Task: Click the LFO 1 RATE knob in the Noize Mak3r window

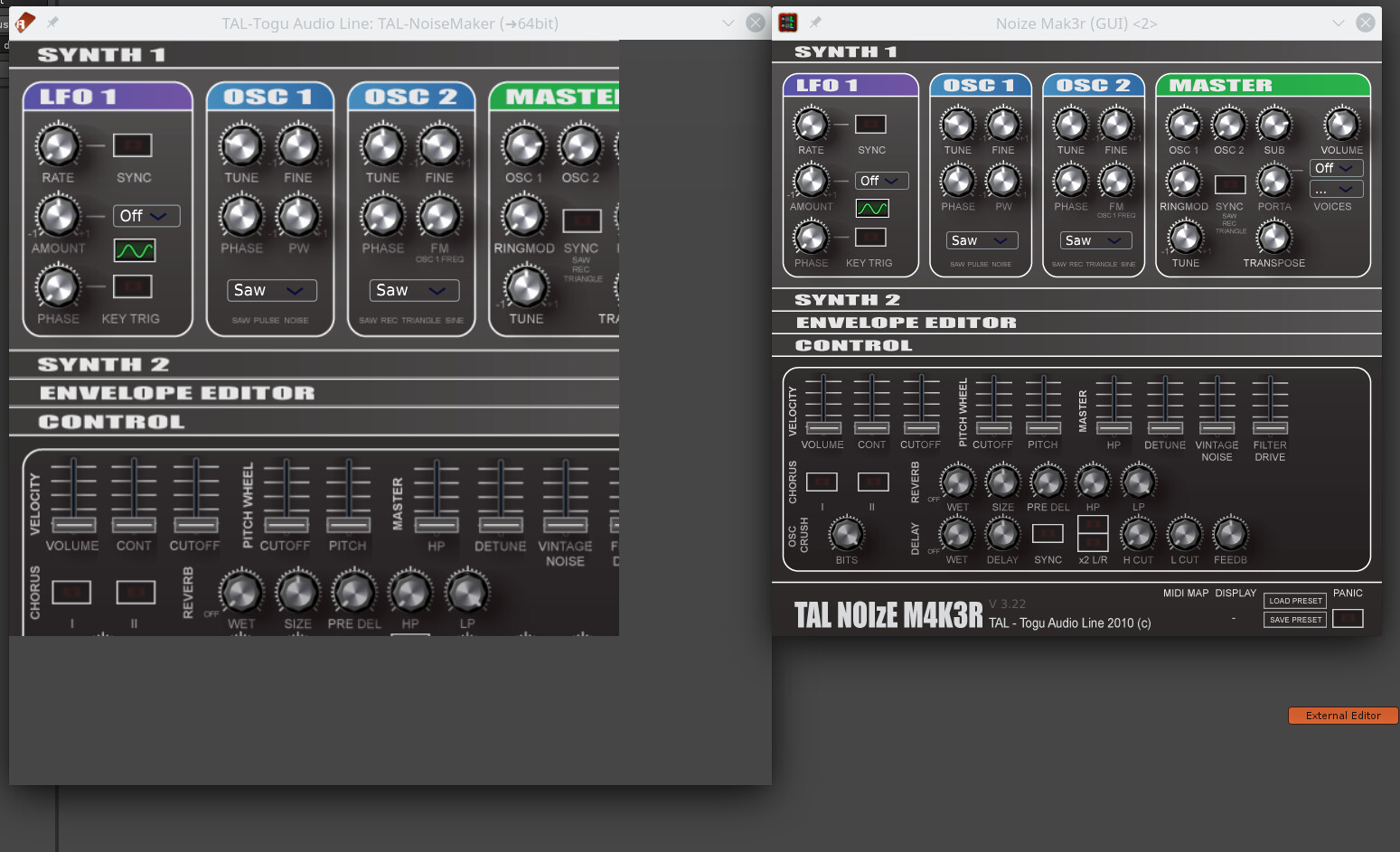Action: (811, 125)
